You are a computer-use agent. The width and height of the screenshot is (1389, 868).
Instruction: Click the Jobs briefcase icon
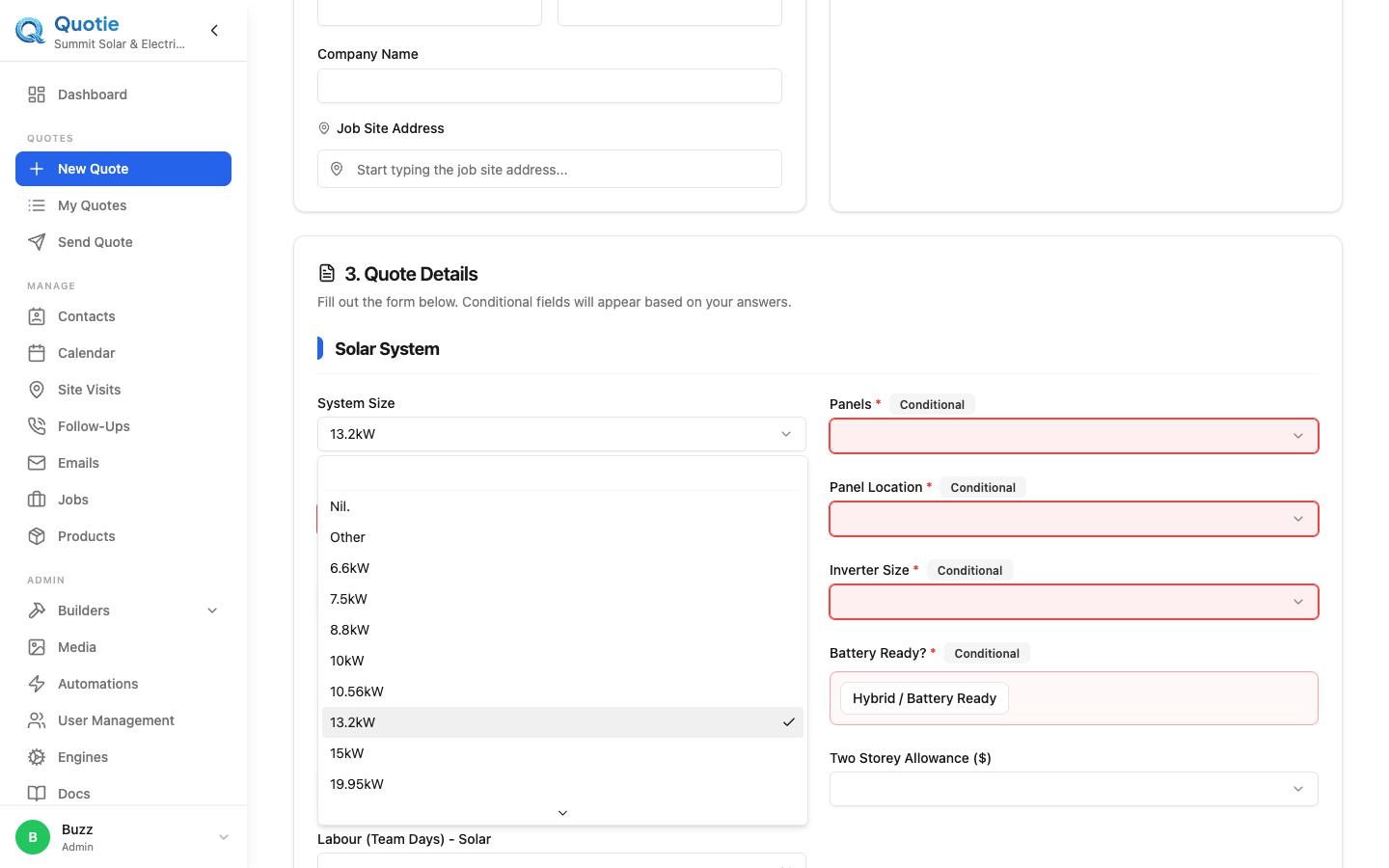(37, 500)
